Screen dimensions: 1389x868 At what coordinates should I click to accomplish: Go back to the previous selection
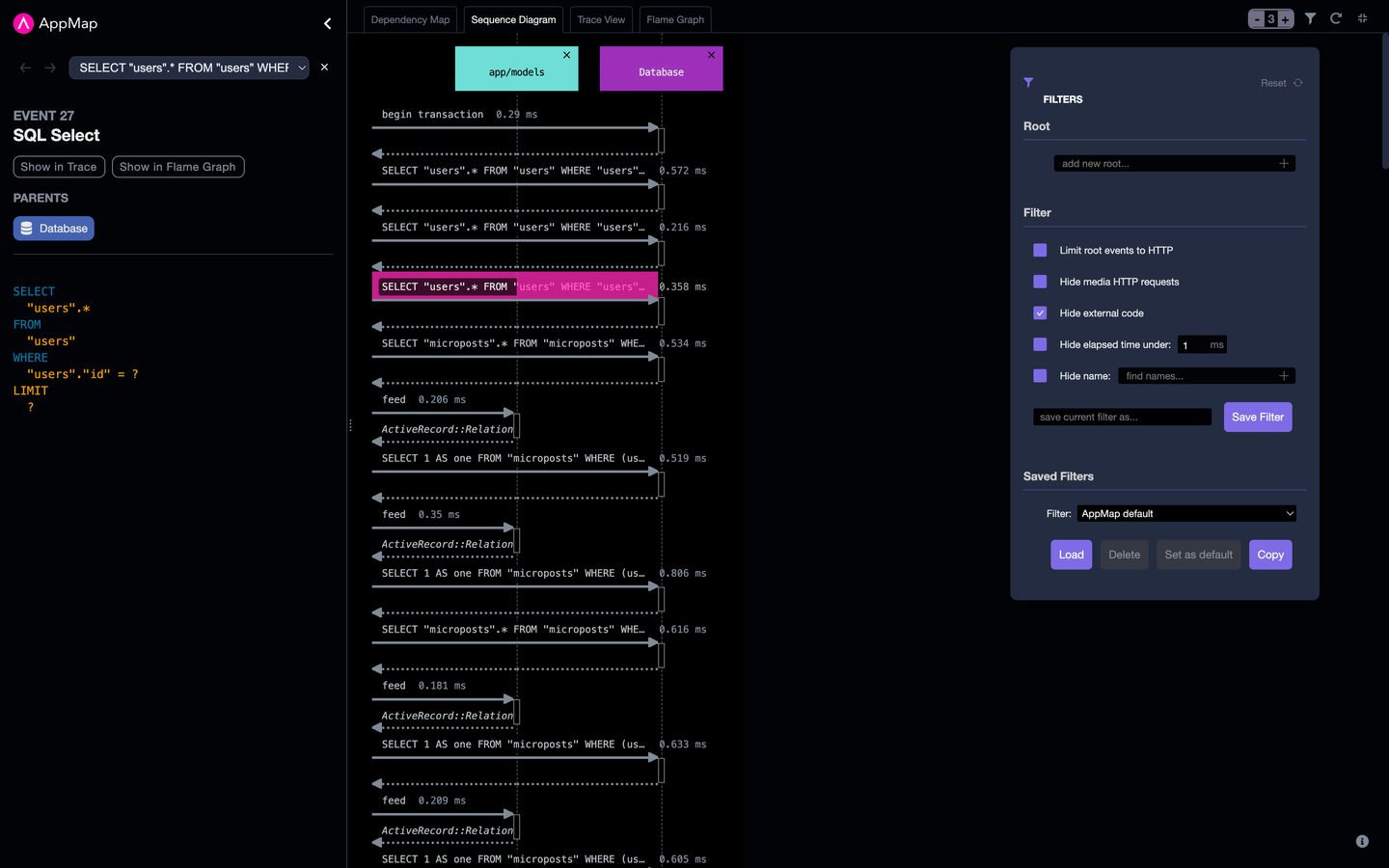[25, 68]
